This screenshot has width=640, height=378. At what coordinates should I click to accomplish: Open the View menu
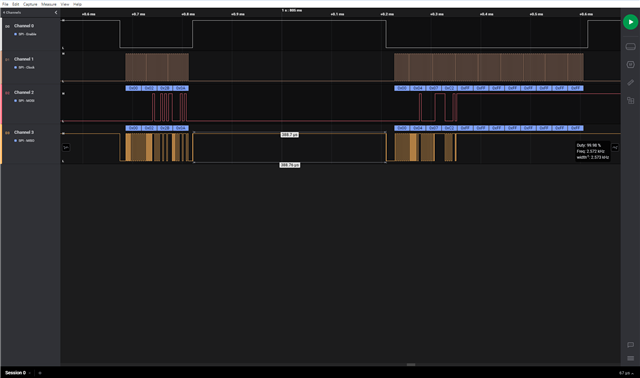coord(64,4)
